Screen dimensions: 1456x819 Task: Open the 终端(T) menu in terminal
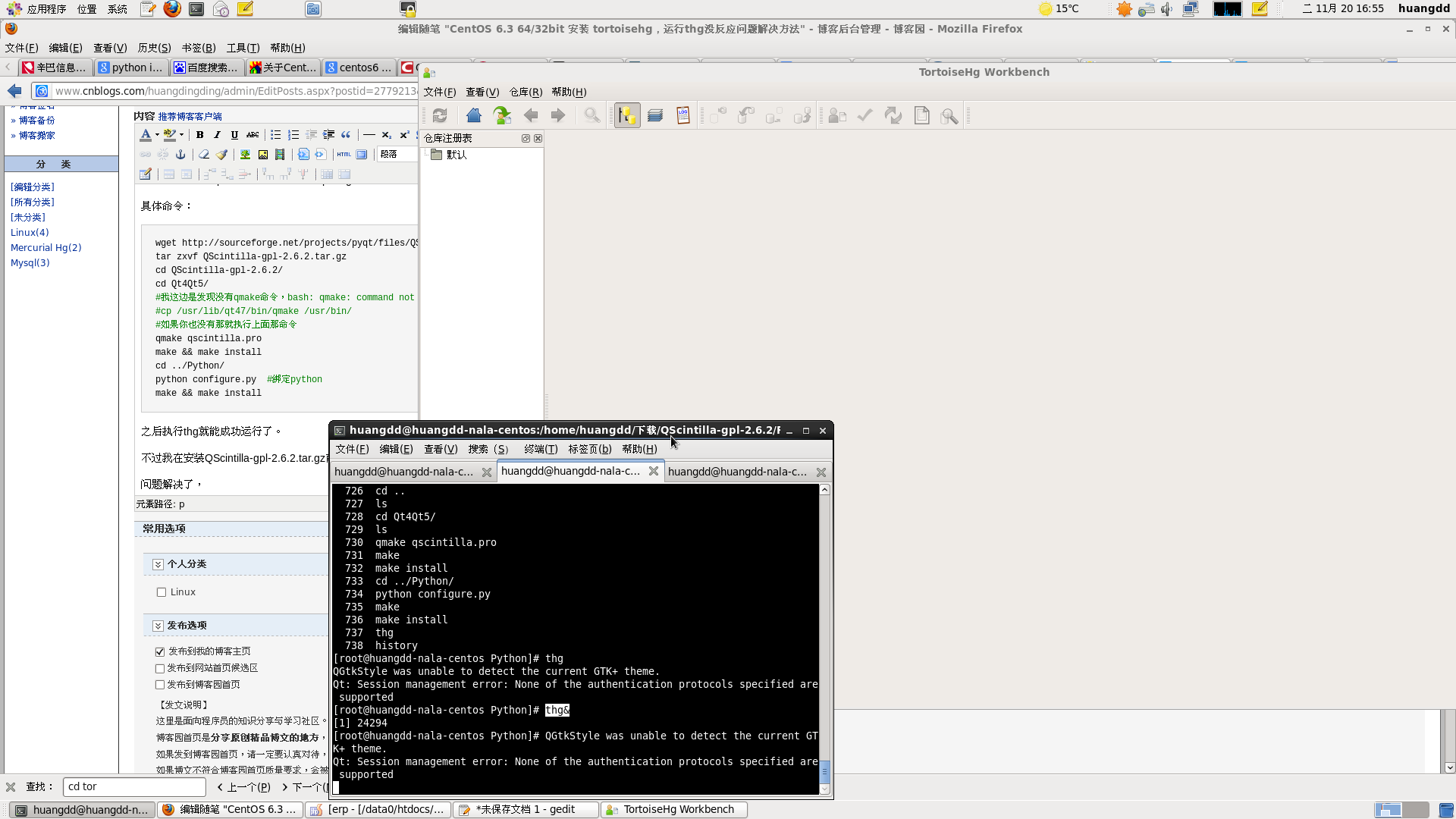coord(541,449)
